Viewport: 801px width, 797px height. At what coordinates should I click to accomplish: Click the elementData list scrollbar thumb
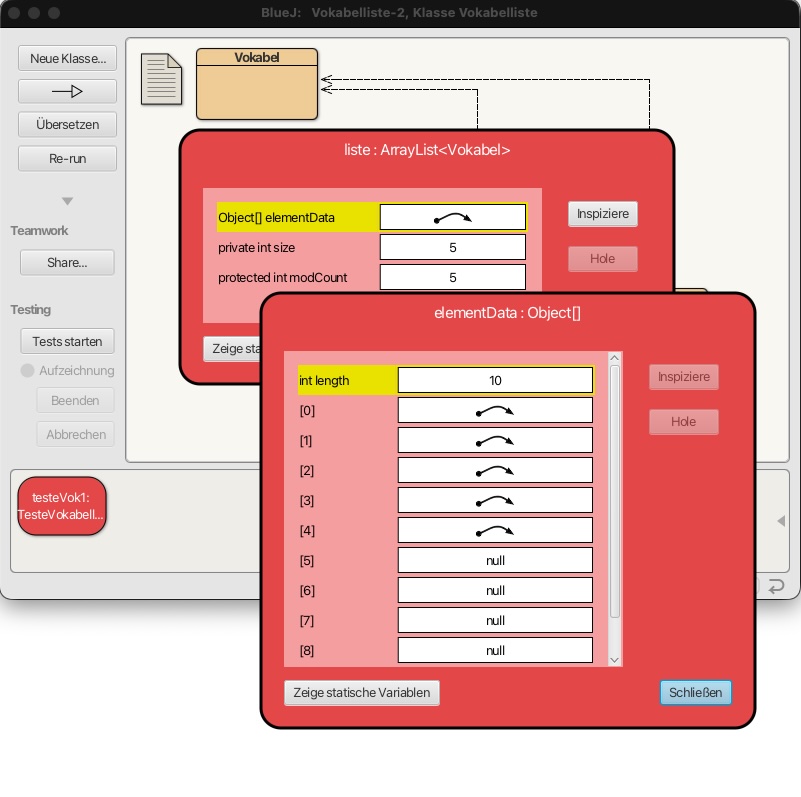pos(615,491)
